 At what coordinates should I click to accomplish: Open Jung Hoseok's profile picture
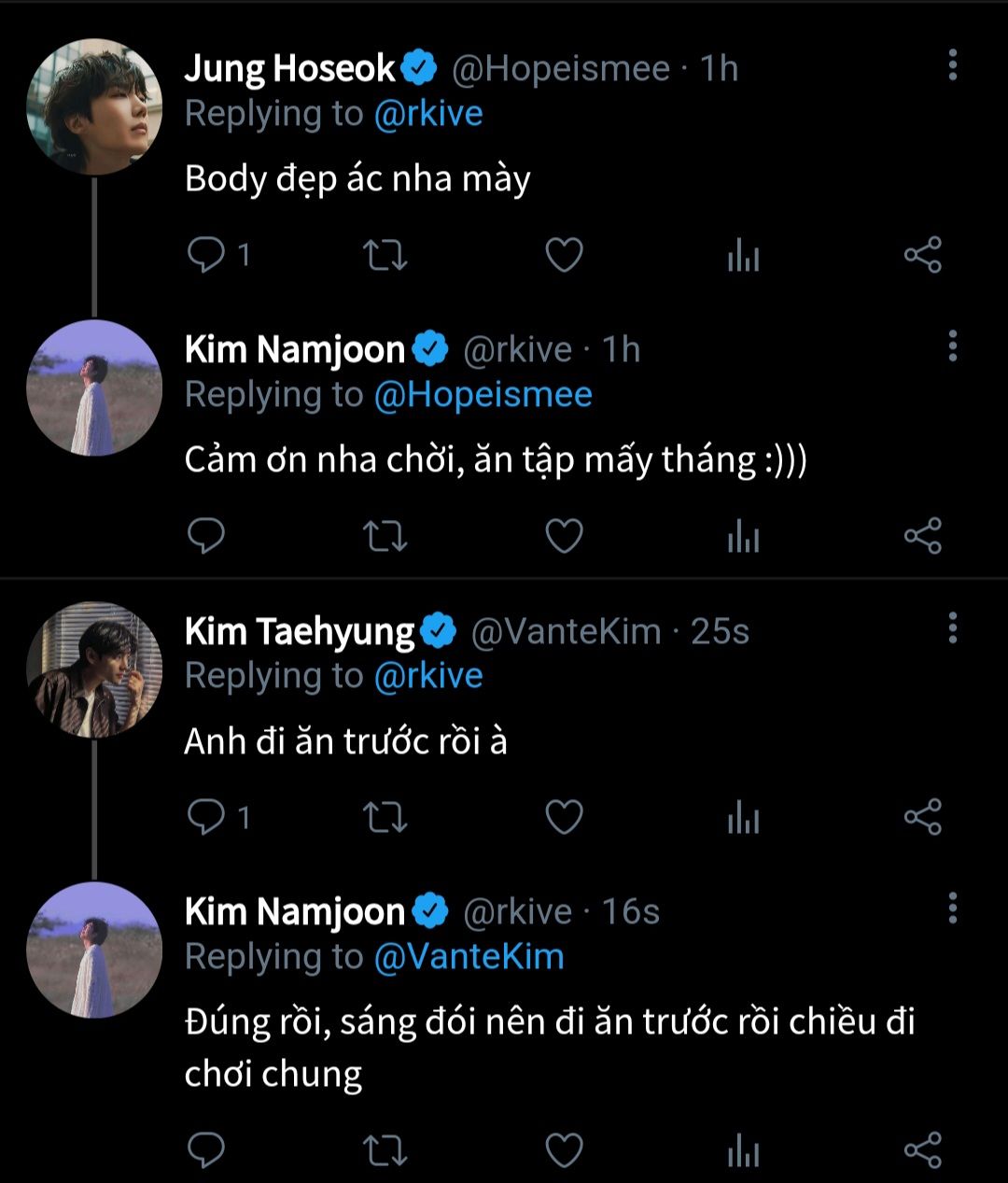pyautogui.click(x=94, y=106)
